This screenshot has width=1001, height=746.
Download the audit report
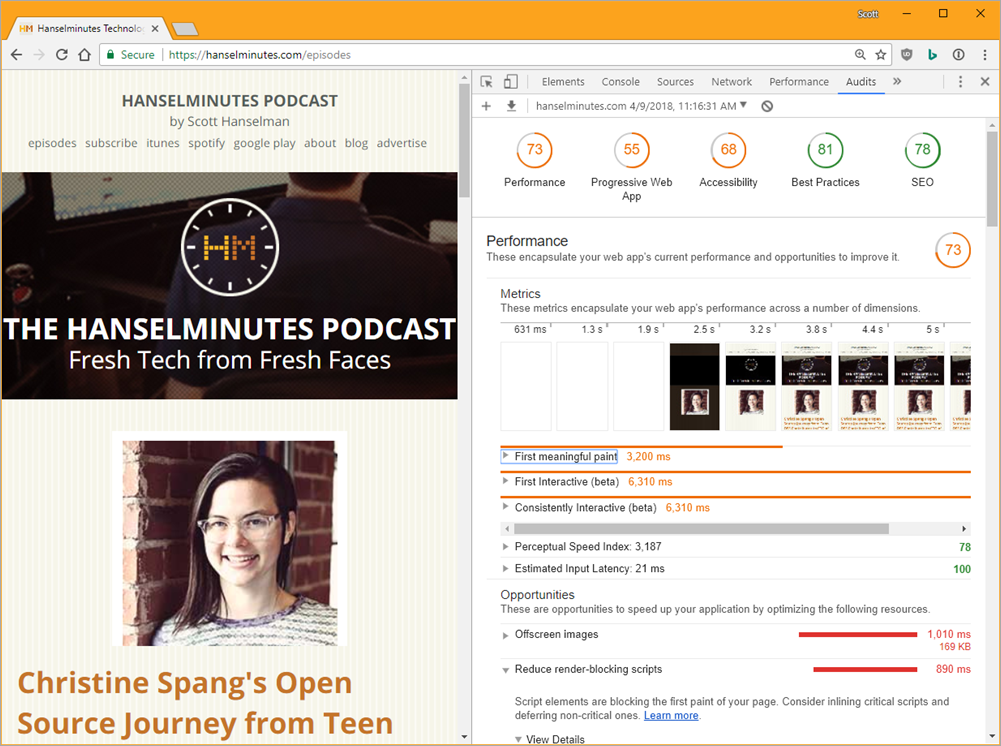pyautogui.click(x=511, y=106)
